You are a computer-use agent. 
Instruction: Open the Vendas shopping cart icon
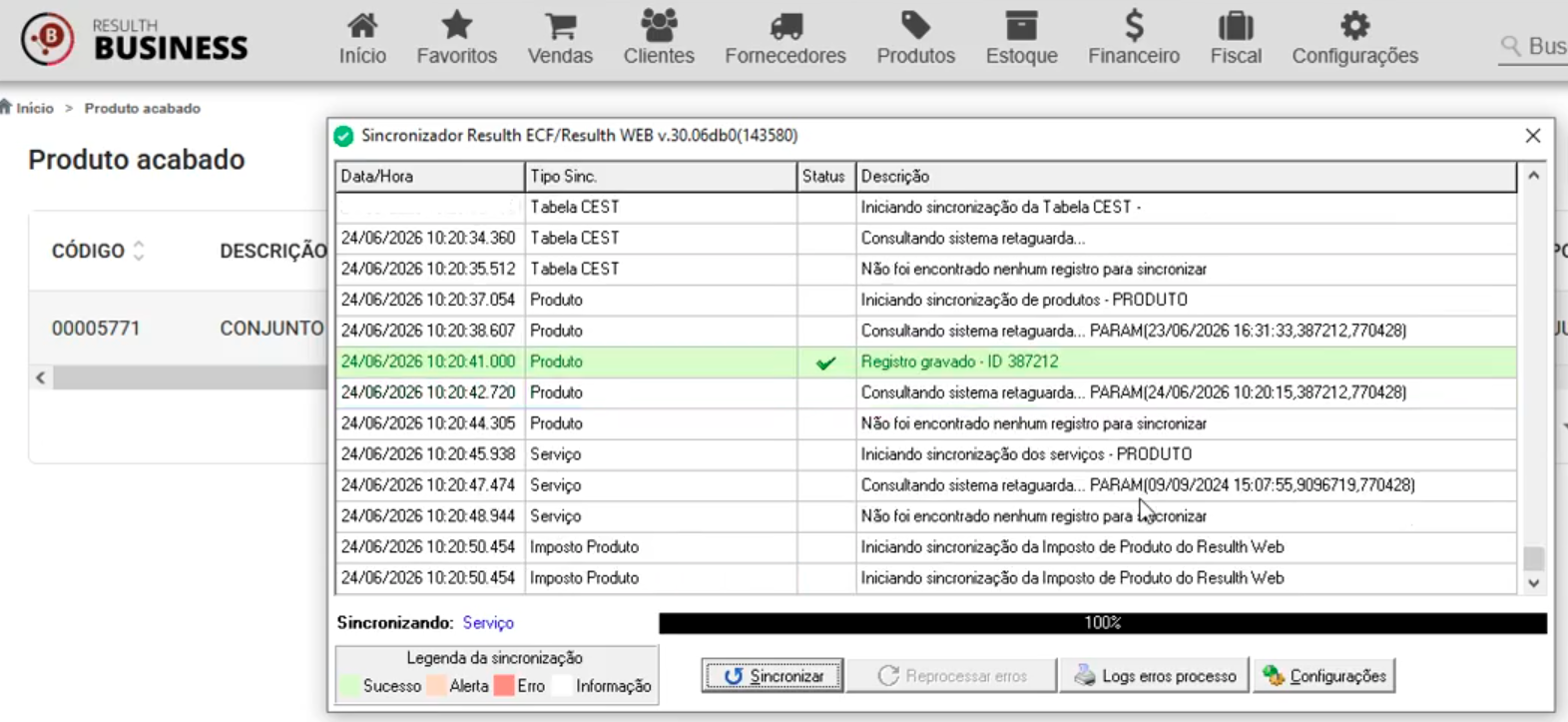coord(560,25)
